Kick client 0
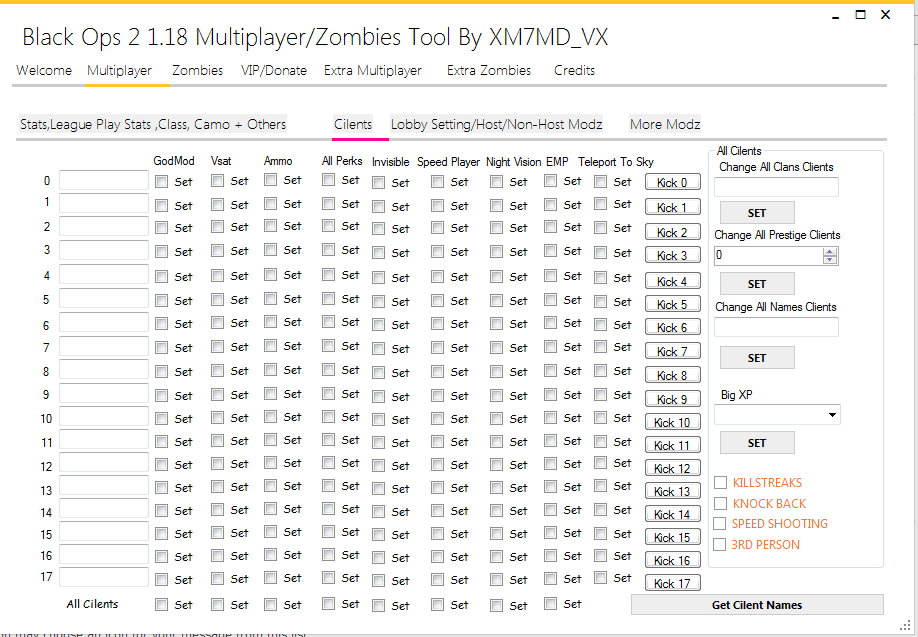918x637 pixels. pyautogui.click(x=673, y=183)
